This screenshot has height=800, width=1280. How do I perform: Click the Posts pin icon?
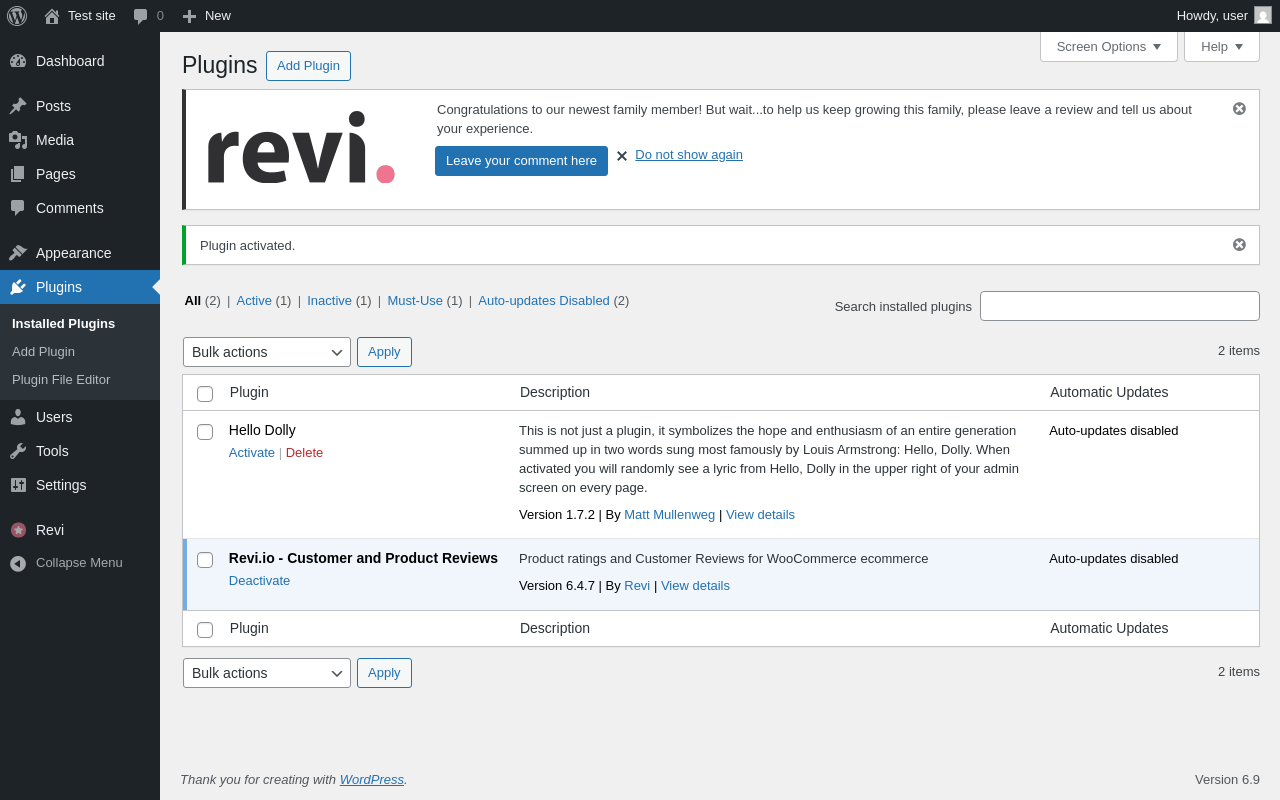point(18,106)
